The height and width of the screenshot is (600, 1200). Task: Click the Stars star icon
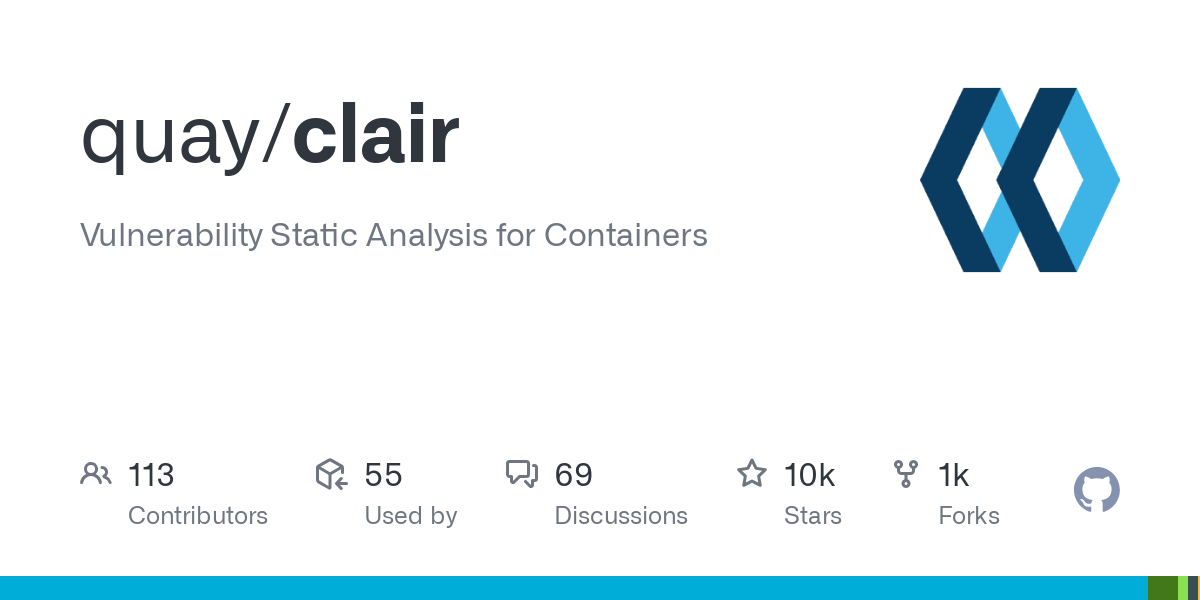[x=751, y=474]
